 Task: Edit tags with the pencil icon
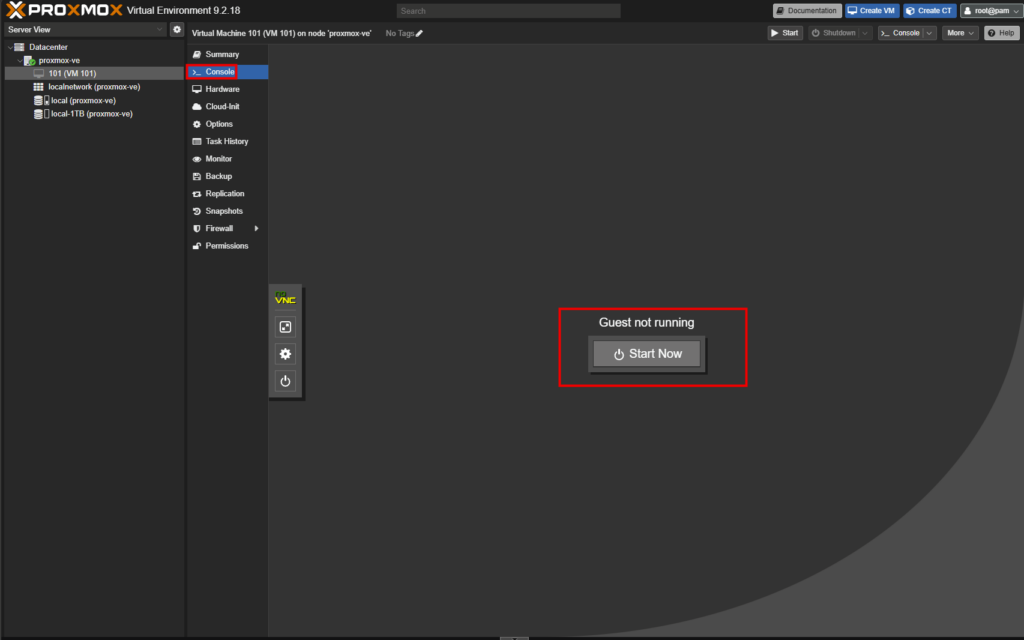click(419, 33)
